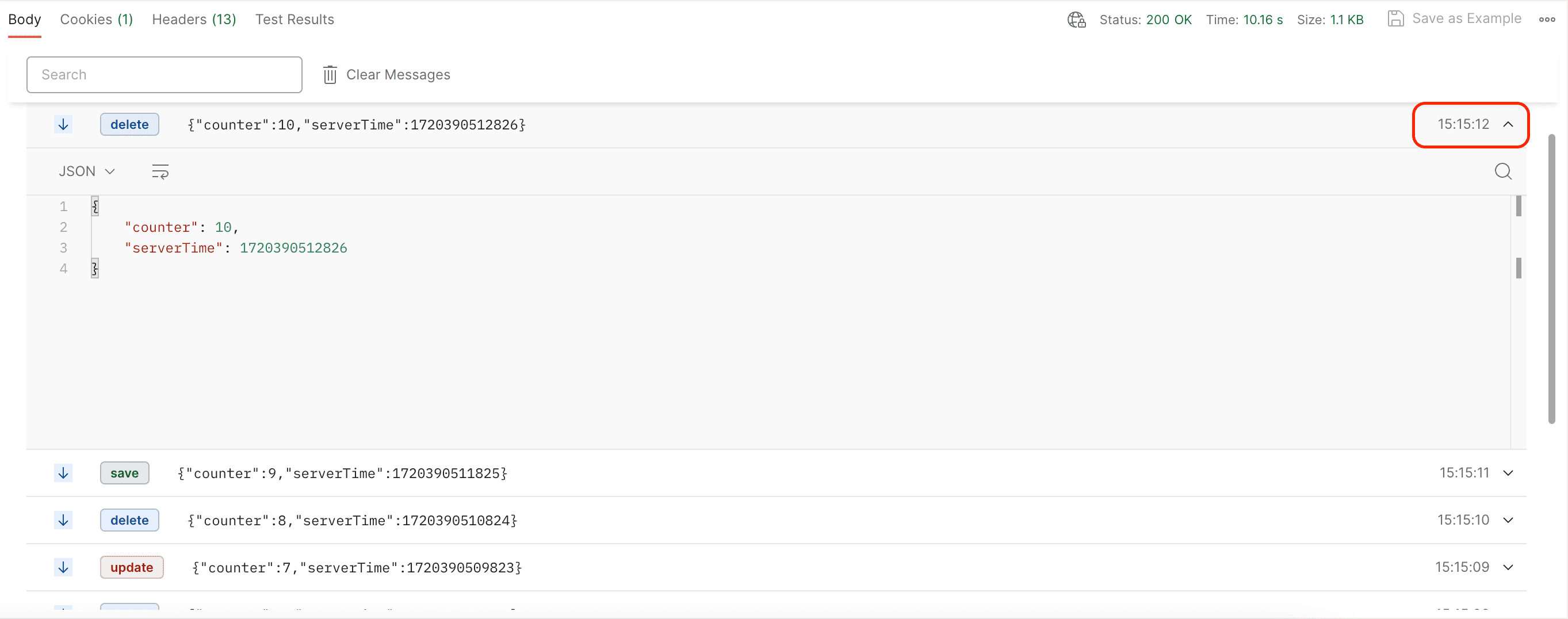Click the update event tag
The width and height of the screenshot is (1568, 619).
[x=132, y=567]
